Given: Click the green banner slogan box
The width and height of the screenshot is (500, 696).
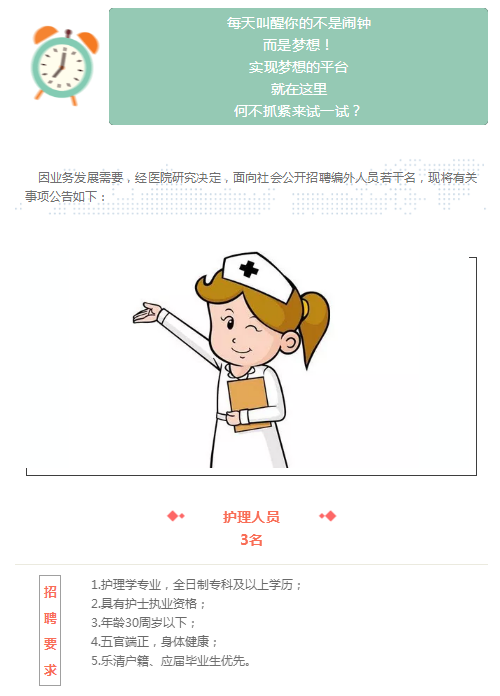Looking at the screenshot, I should pyautogui.click(x=298, y=66).
